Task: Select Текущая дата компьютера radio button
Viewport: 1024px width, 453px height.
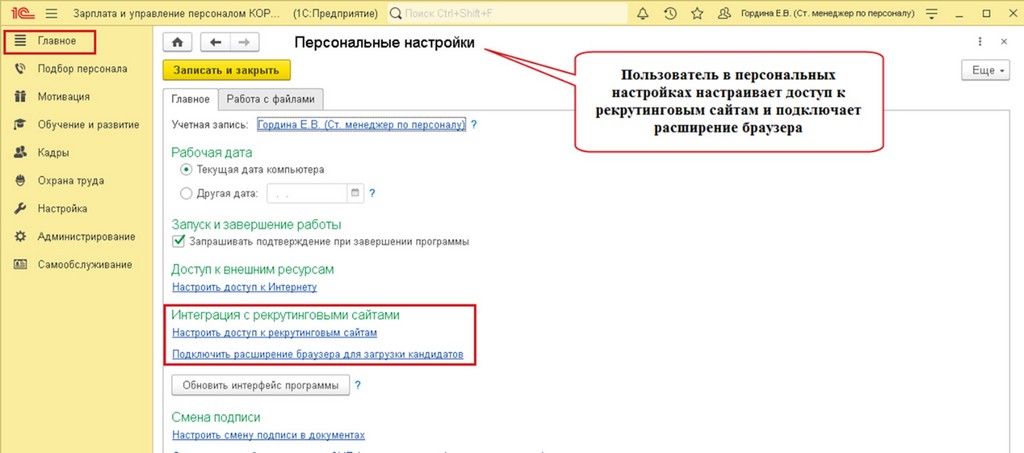Action: point(185,169)
